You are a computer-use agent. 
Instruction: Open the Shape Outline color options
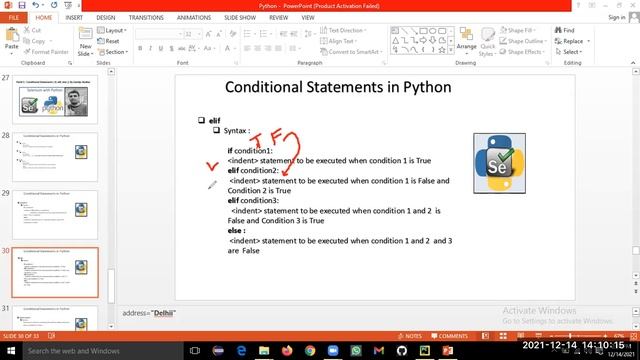(523, 41)
